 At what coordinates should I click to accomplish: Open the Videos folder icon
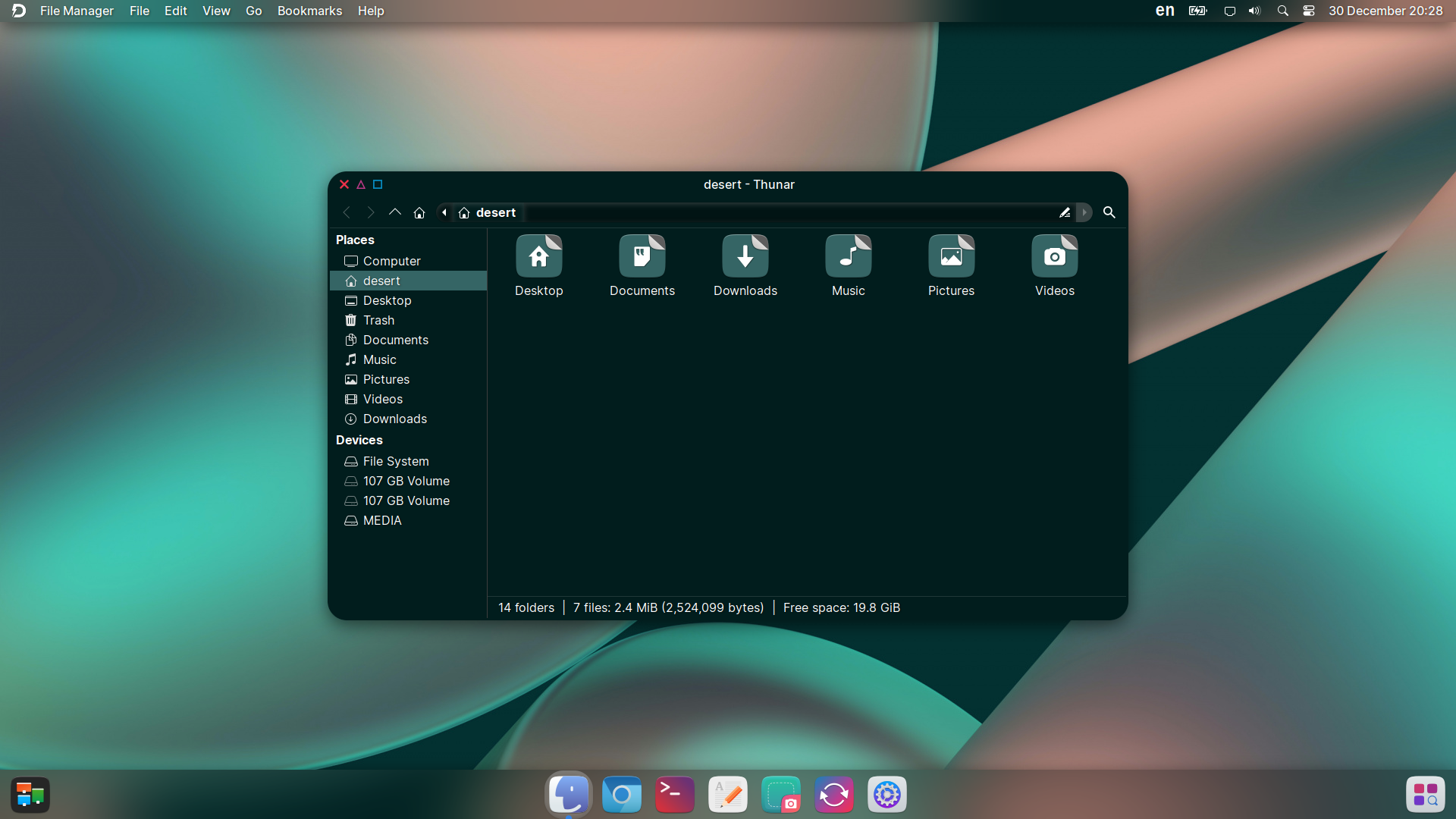coord(1055,266)
